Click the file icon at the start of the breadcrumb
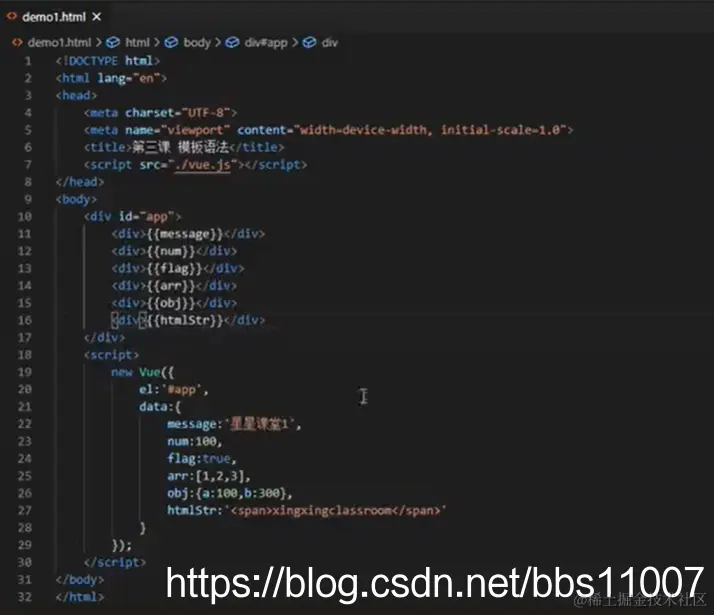Image resolution: width=714 pixels, height=615 pixels. (17, 42)
